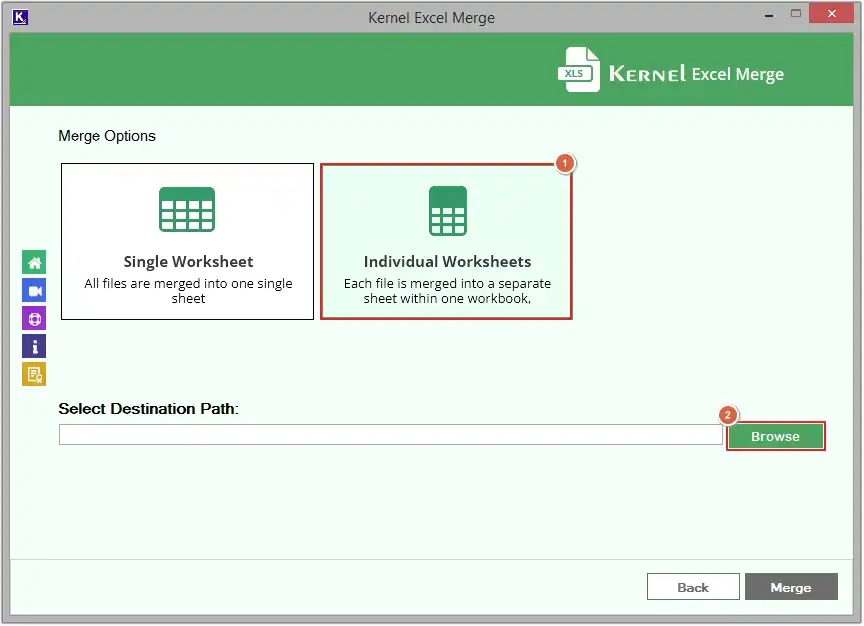Click the Browse button
Viewport: 864px width, 626px height.
pos(776,436)
